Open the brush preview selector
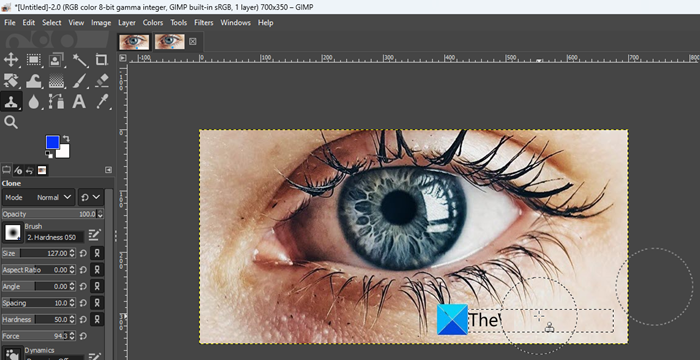The height and width of the screenshot is (360, 700). pos(12,233)
